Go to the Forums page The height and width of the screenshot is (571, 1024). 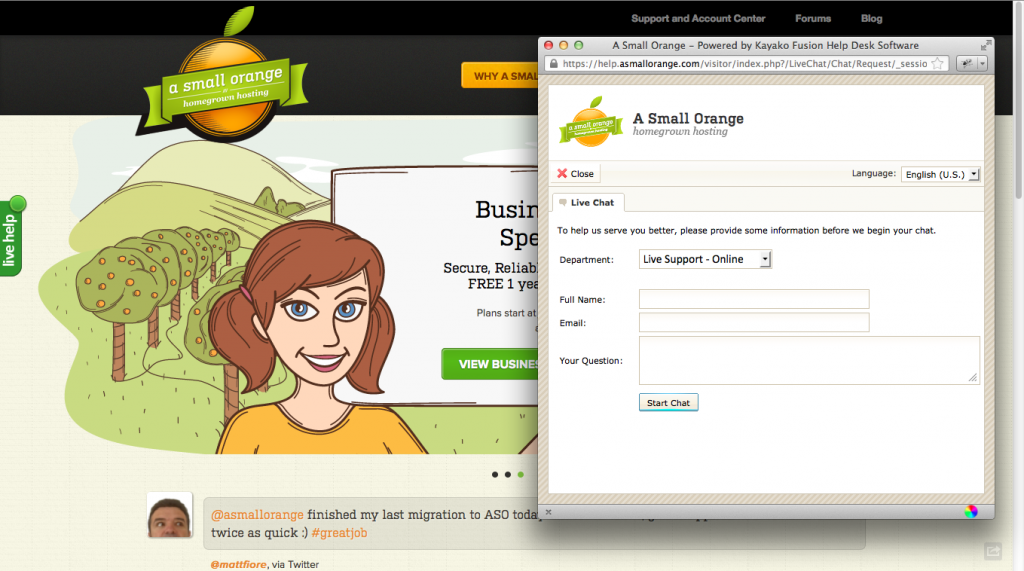(x=812, y=18)
